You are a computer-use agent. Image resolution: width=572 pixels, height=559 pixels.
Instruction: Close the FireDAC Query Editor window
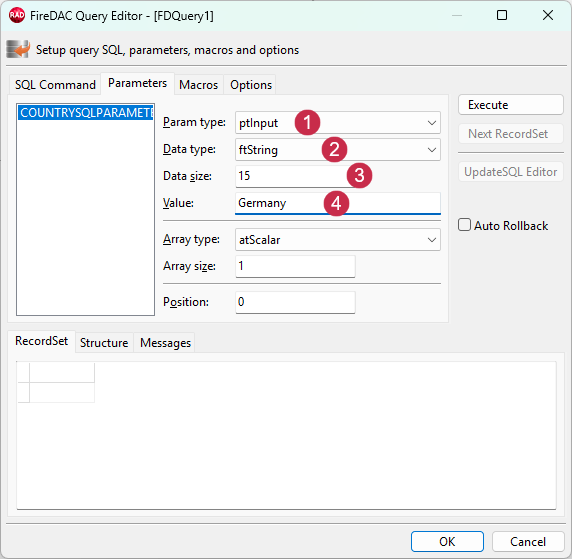[548, 15]
